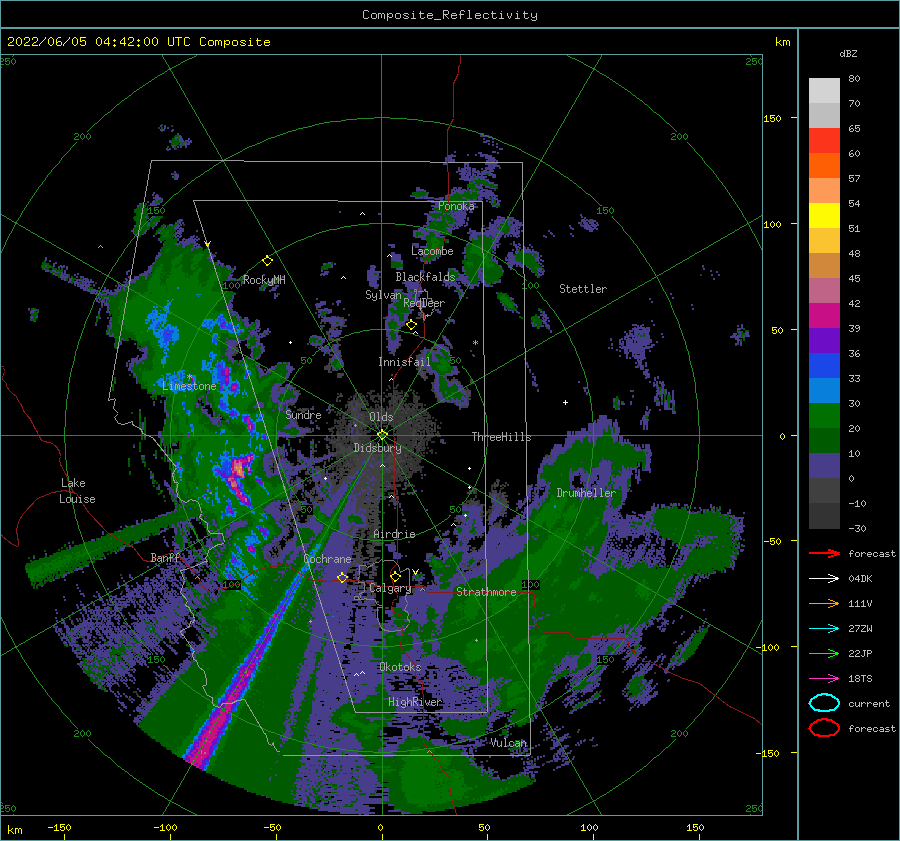Viewport: 900px width, 841px height.
Task: Select the yellow diamond marker below RedDeer
Action: click(x=411, y=325)
